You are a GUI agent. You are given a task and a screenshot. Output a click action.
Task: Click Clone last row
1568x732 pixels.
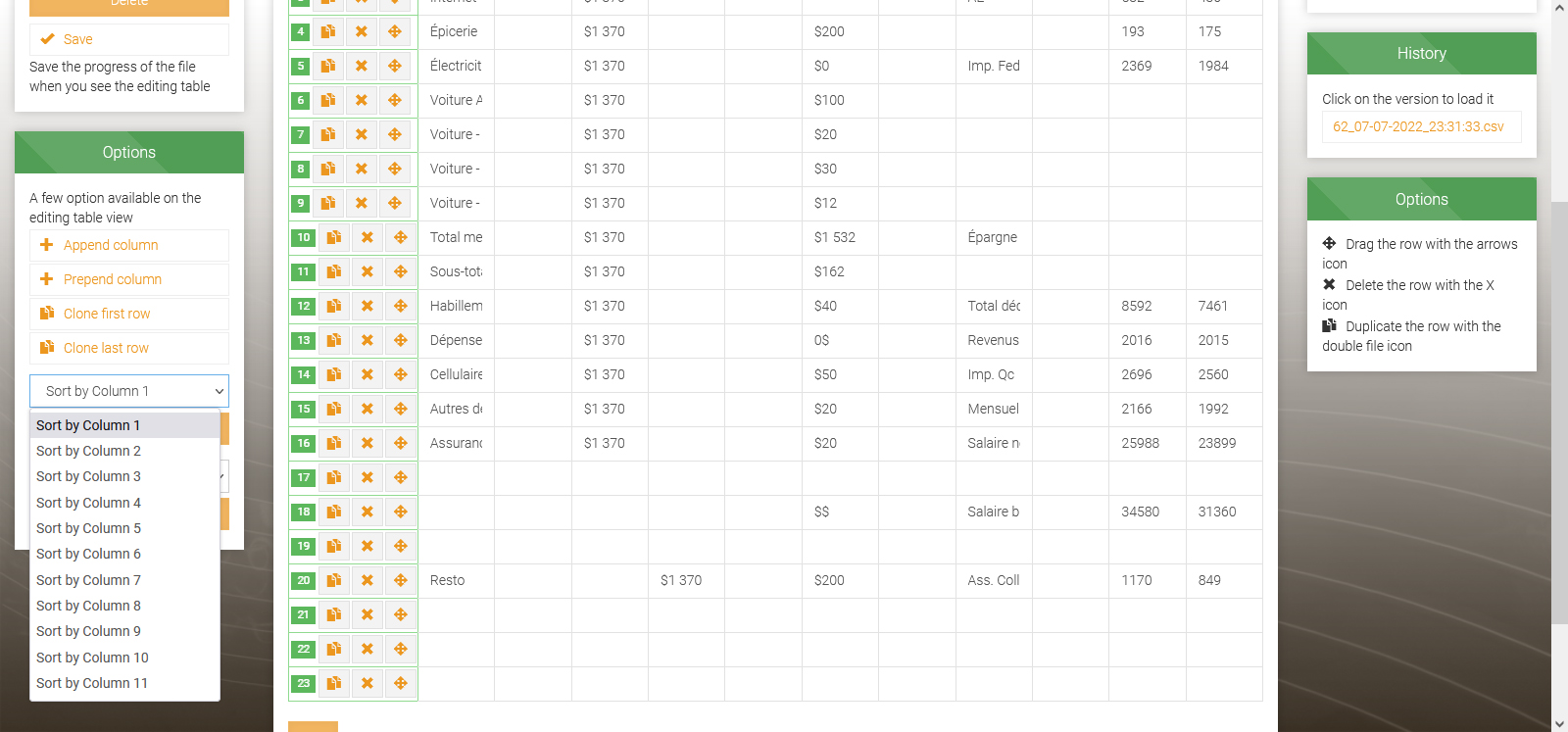point(106,348)
